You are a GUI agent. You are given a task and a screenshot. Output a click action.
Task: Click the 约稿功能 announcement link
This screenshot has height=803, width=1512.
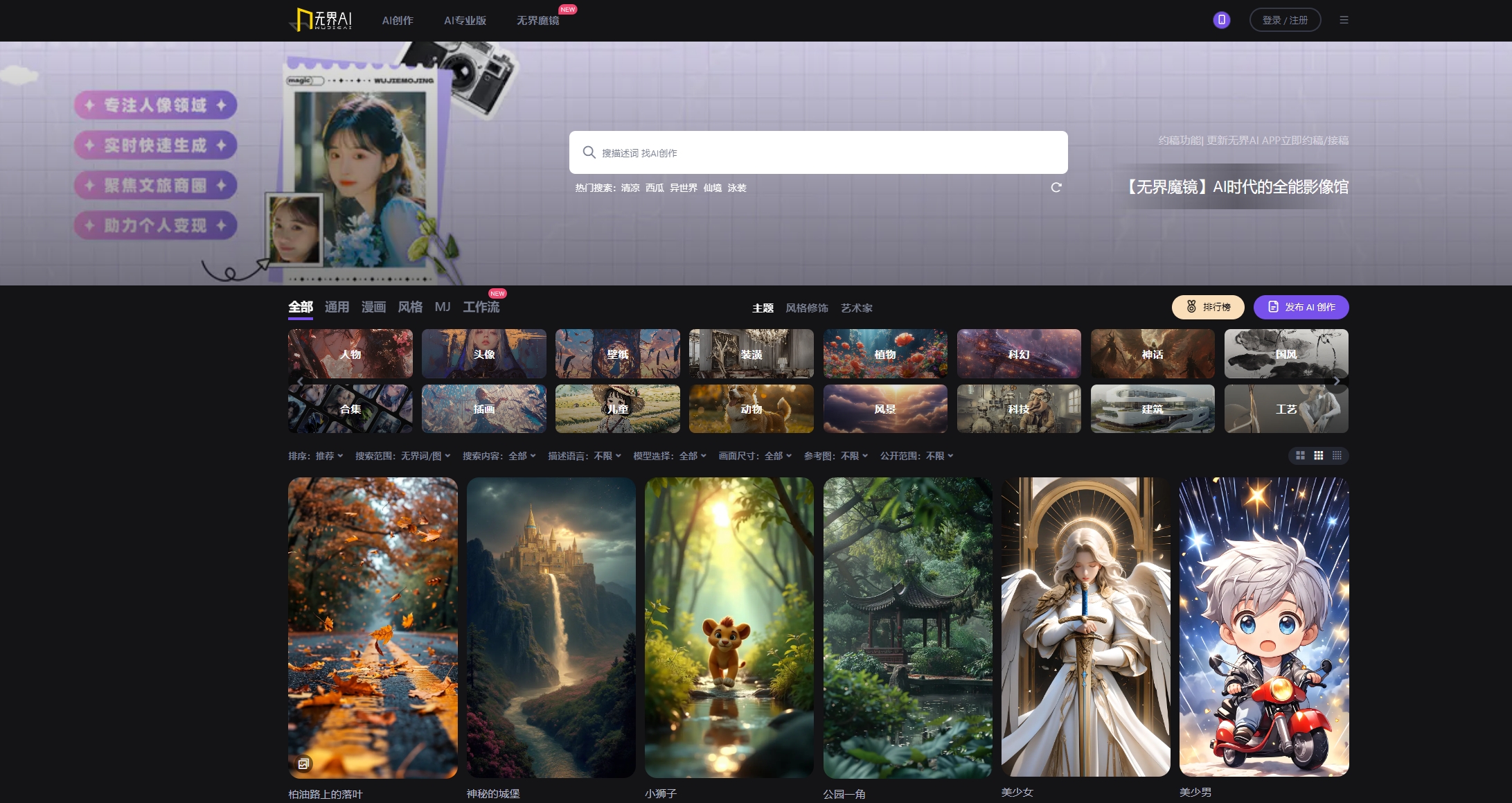(x=1254, y=141)
